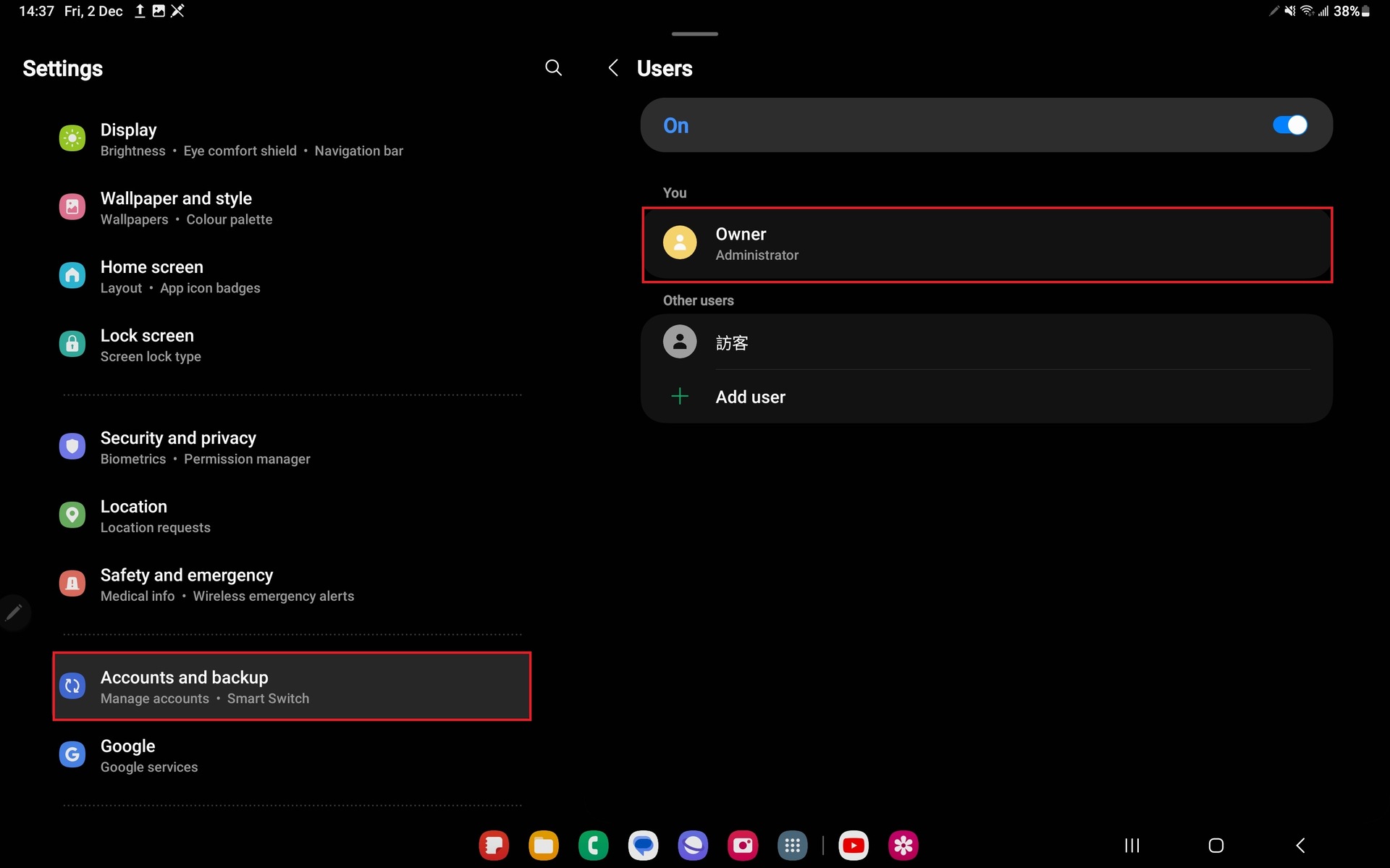Open the Settings search icon
Screen dimensions: 1390x868
coord(553,68)
